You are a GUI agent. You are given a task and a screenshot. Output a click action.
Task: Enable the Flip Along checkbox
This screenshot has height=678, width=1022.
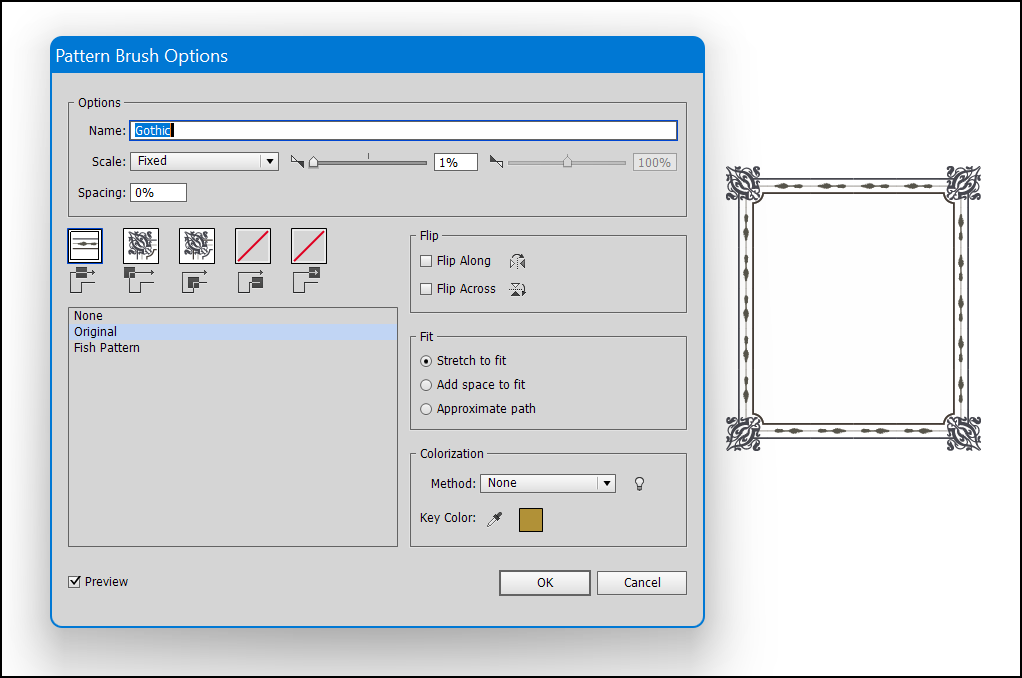tap(427, 261)
